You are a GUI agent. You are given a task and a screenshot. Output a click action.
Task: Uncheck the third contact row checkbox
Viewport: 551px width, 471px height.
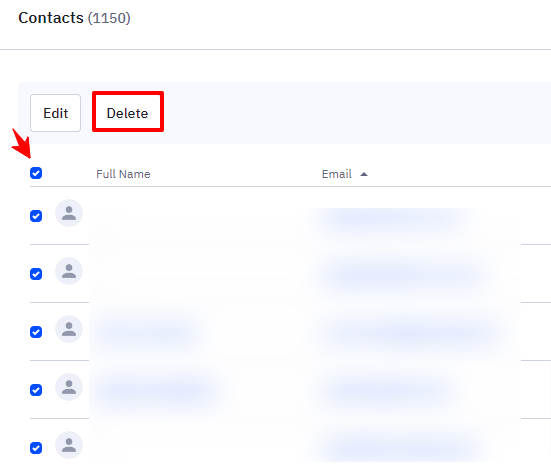[x=36, y=332]
